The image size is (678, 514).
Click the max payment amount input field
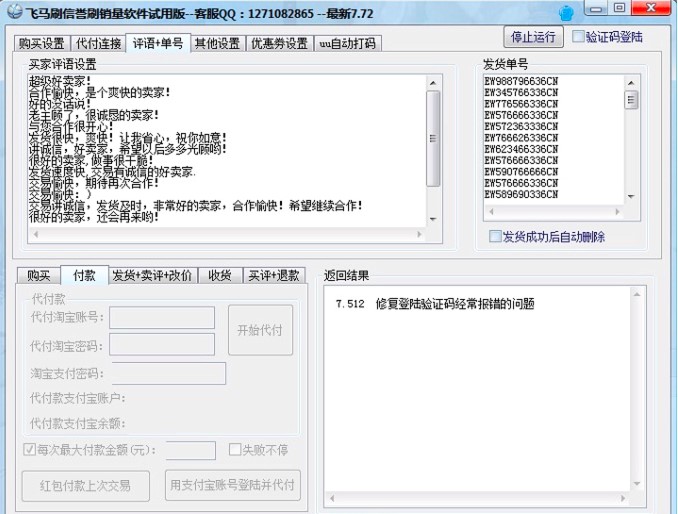click(191, 450)
